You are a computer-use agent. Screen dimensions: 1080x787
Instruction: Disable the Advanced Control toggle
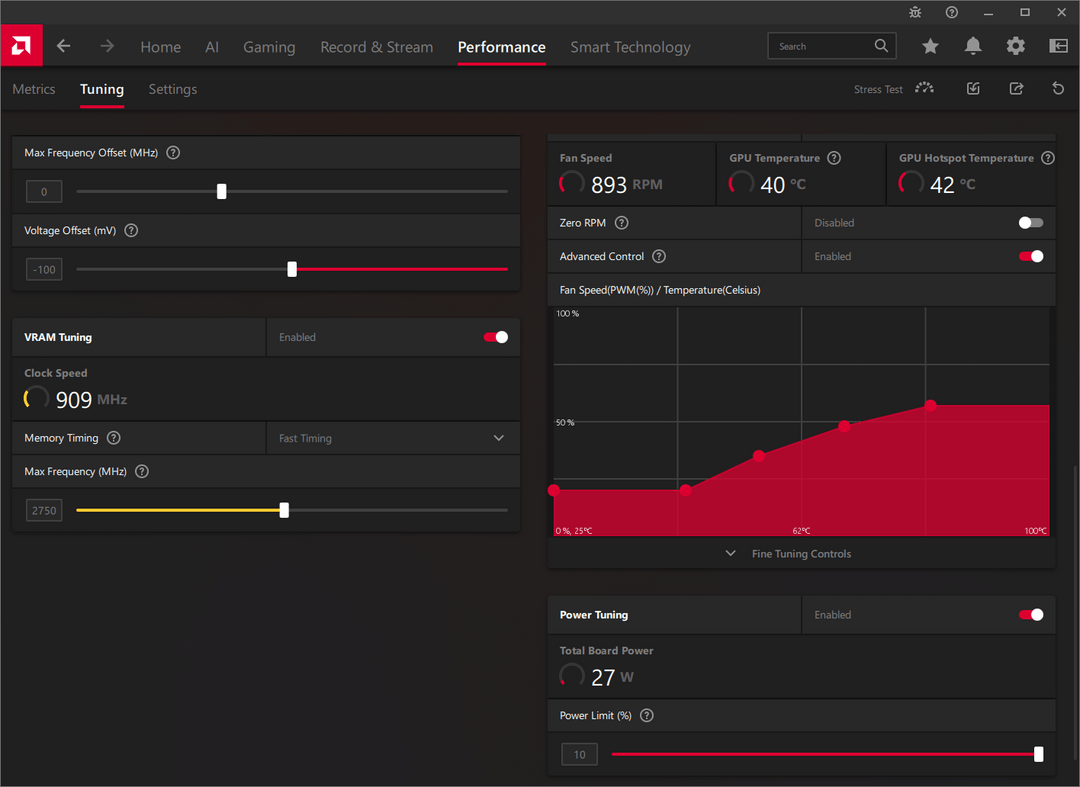click(x=1030, y=256)
